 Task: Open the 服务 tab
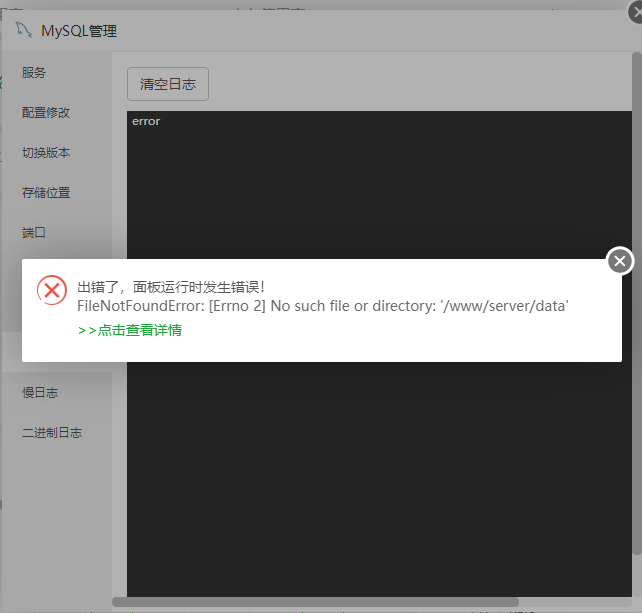click(x=34, y=73)
